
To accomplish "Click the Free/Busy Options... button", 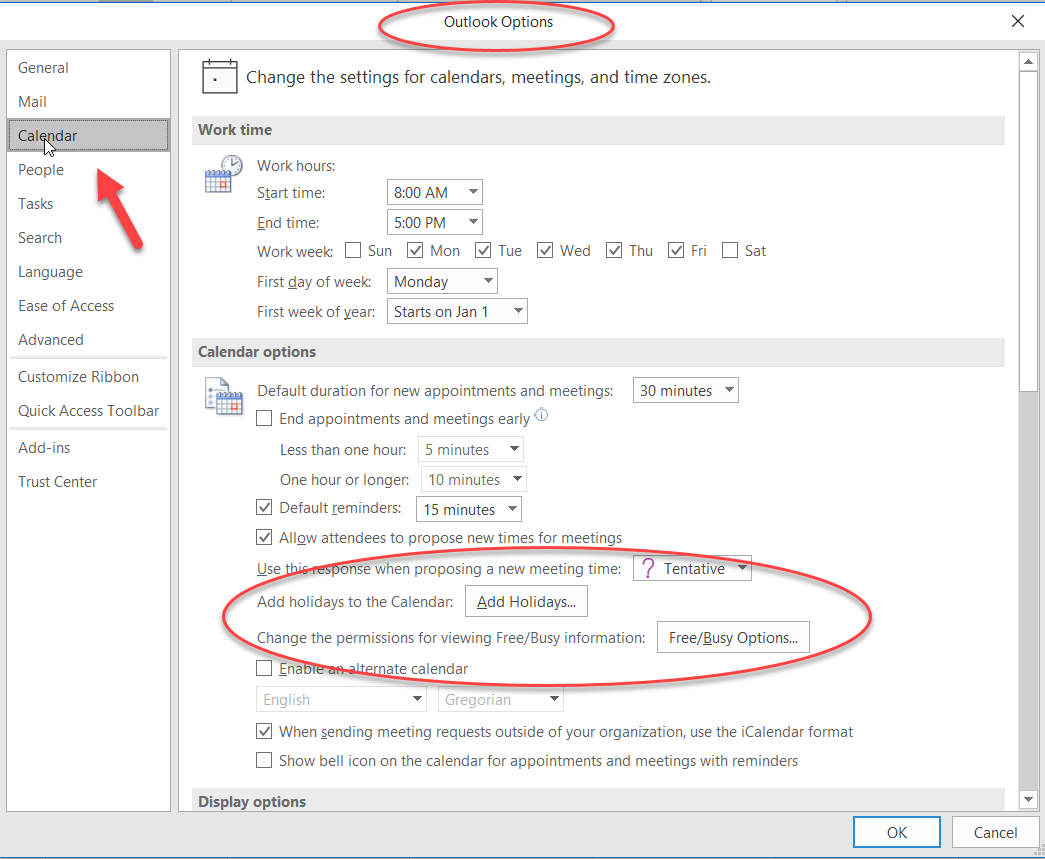I will [733, 637].
